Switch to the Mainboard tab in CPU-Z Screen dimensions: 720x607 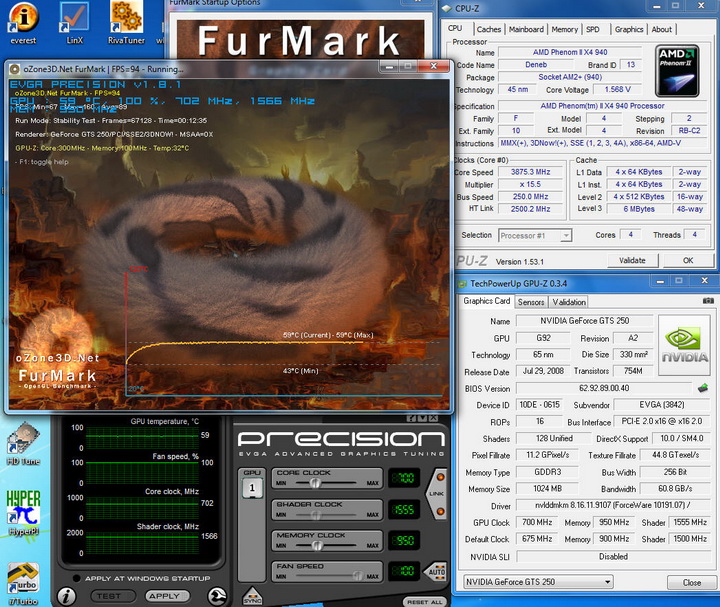point(526,29)
